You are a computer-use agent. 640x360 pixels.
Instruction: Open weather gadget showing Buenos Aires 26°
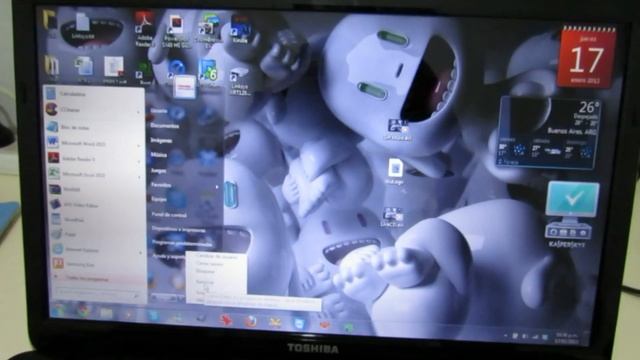[549, 132]
